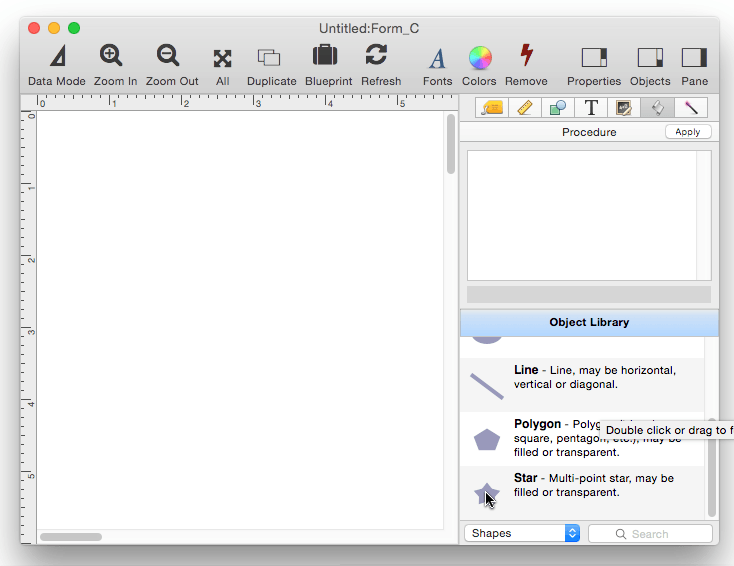Click the library Search field
The image size is (734, 566).
tap(650, 534)
